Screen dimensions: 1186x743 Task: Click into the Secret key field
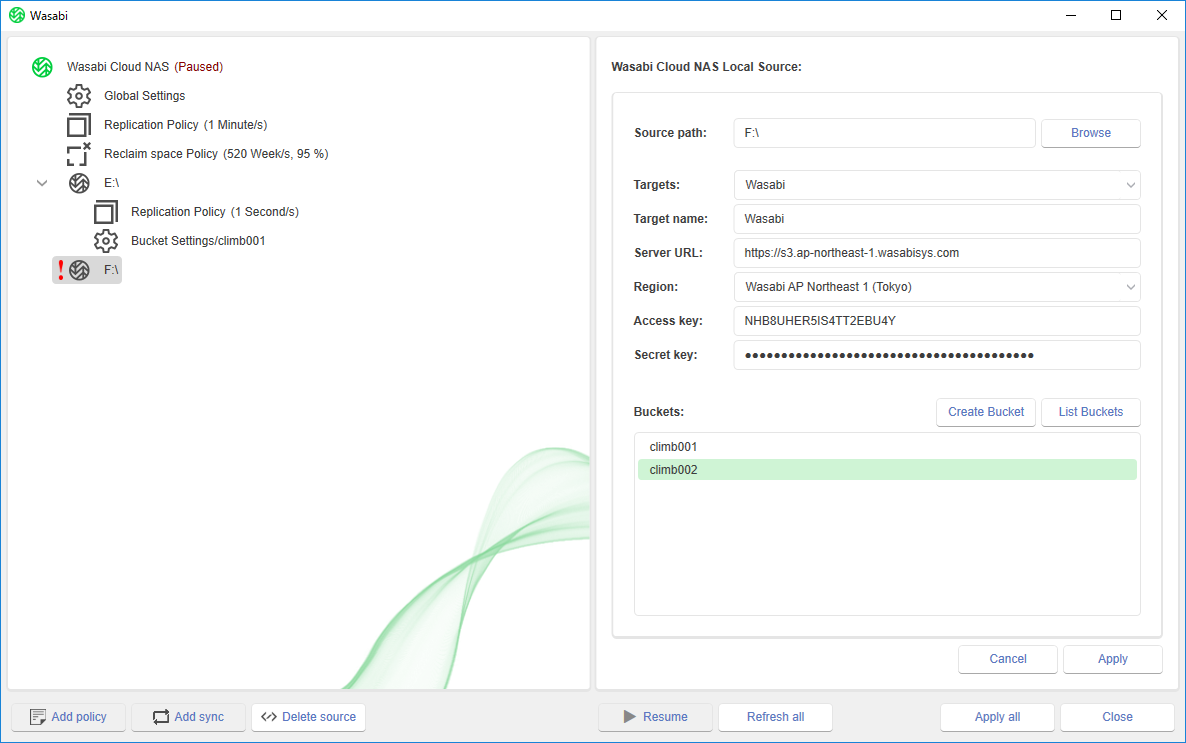936,355
